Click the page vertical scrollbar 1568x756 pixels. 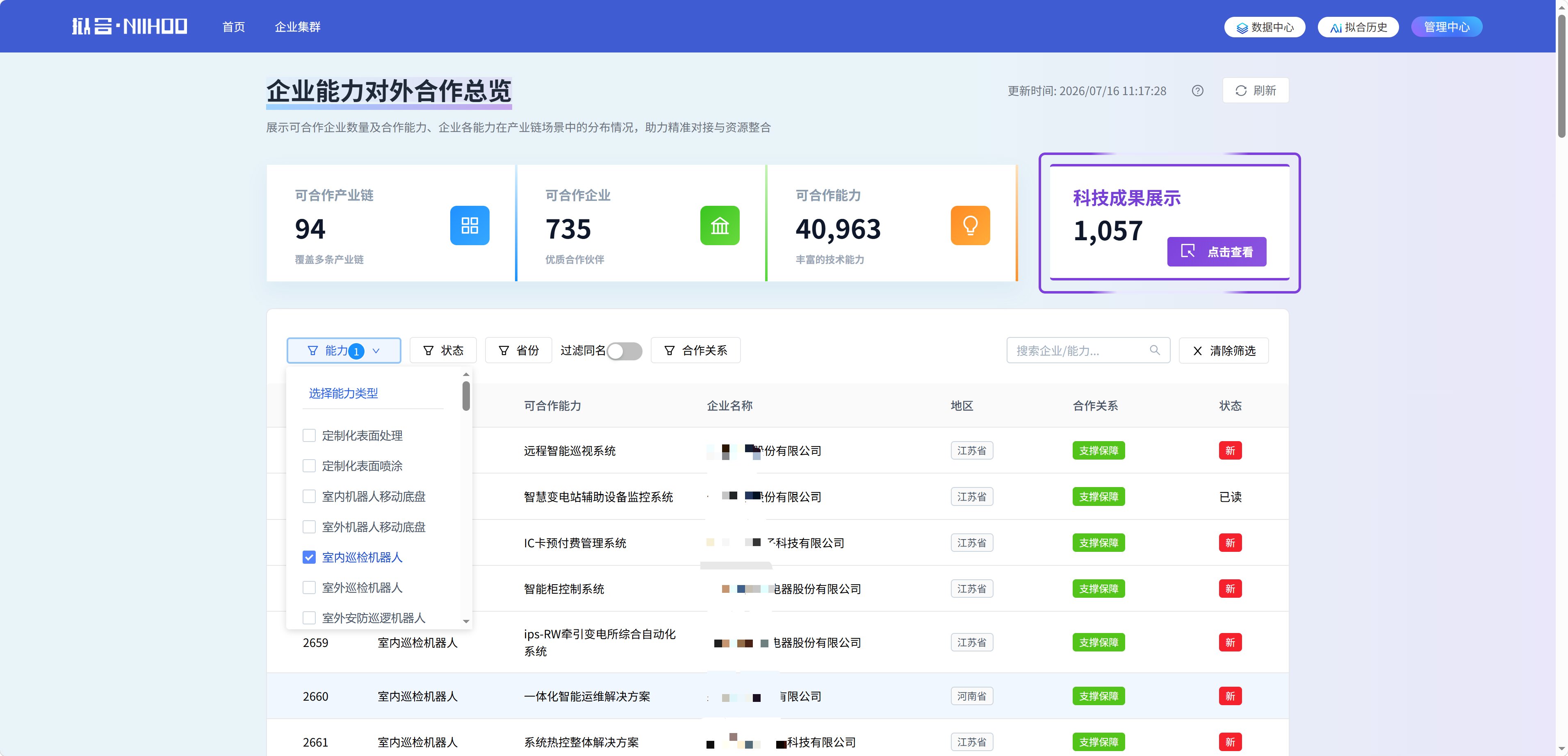1562,76
